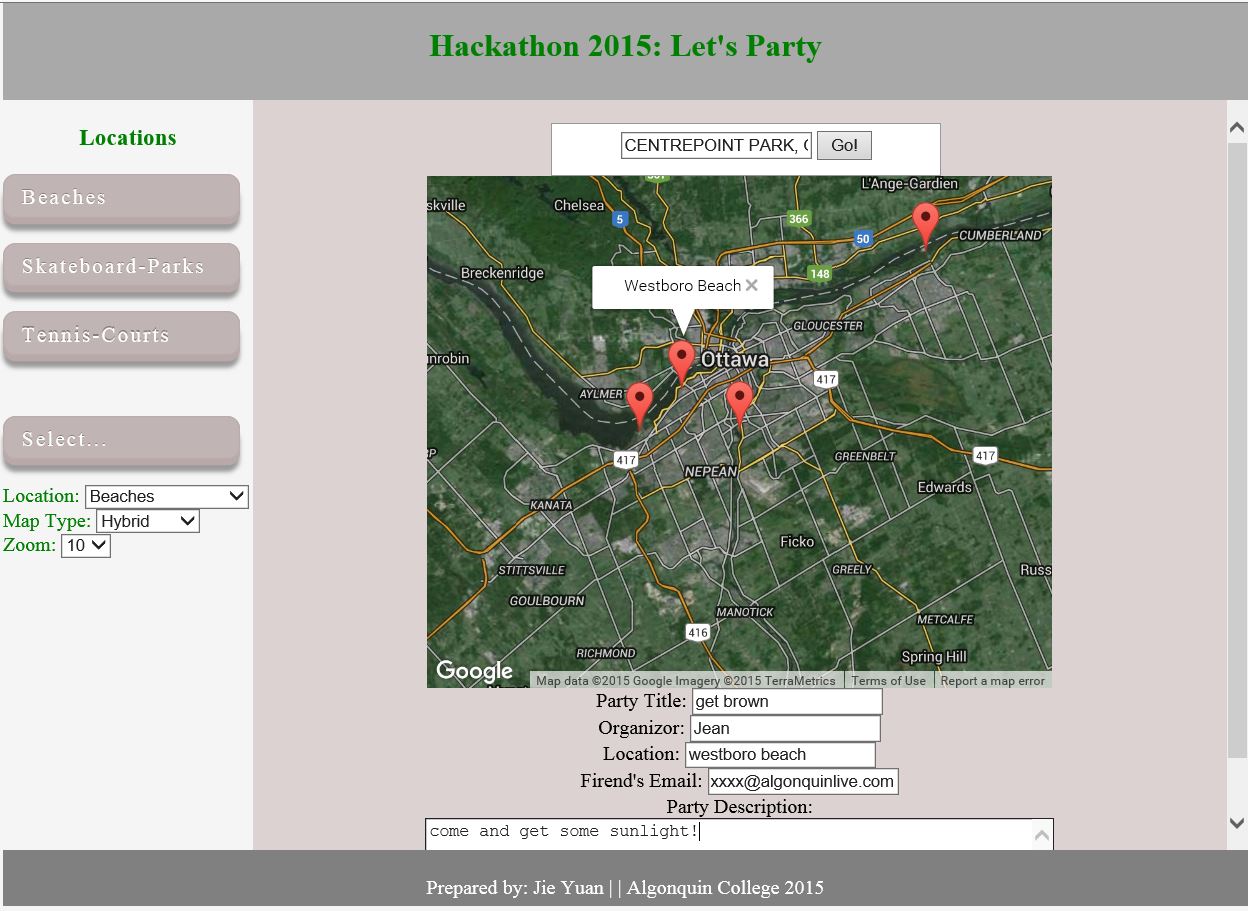
Task: Click the Google logo on the map
Action: pos(475,671)
